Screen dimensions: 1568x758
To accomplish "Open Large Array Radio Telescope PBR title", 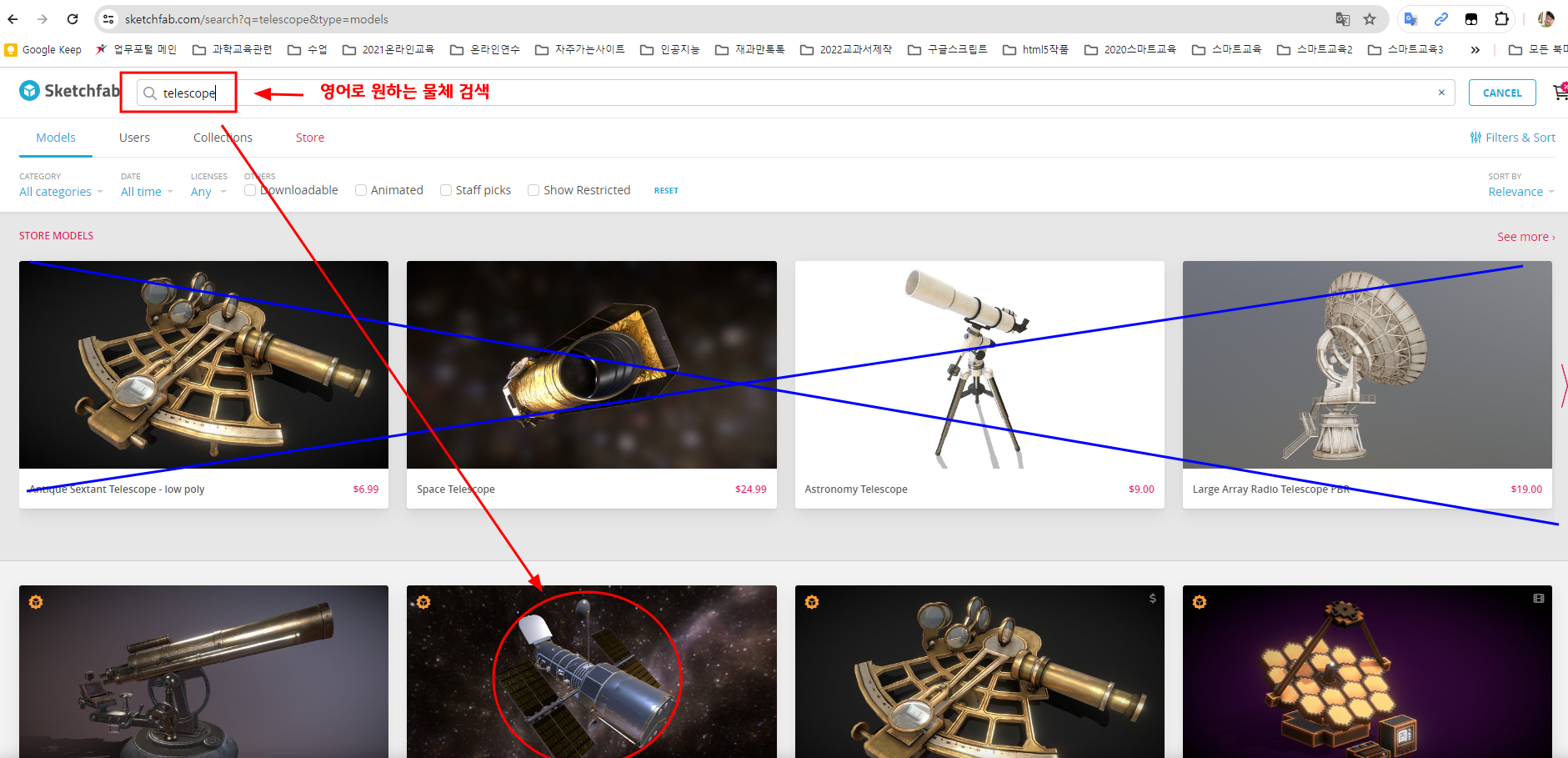I will point(1271,489).
